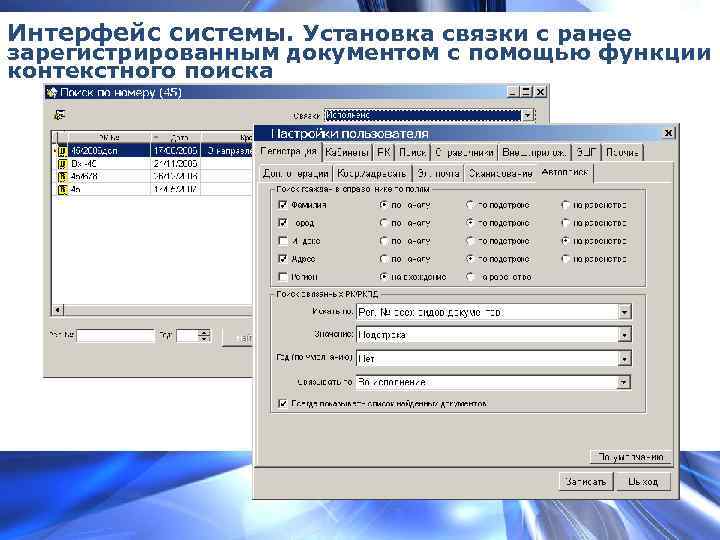Switch to the РК tab
This screenshot has width=720, height=540.
(x=383, y=152)
